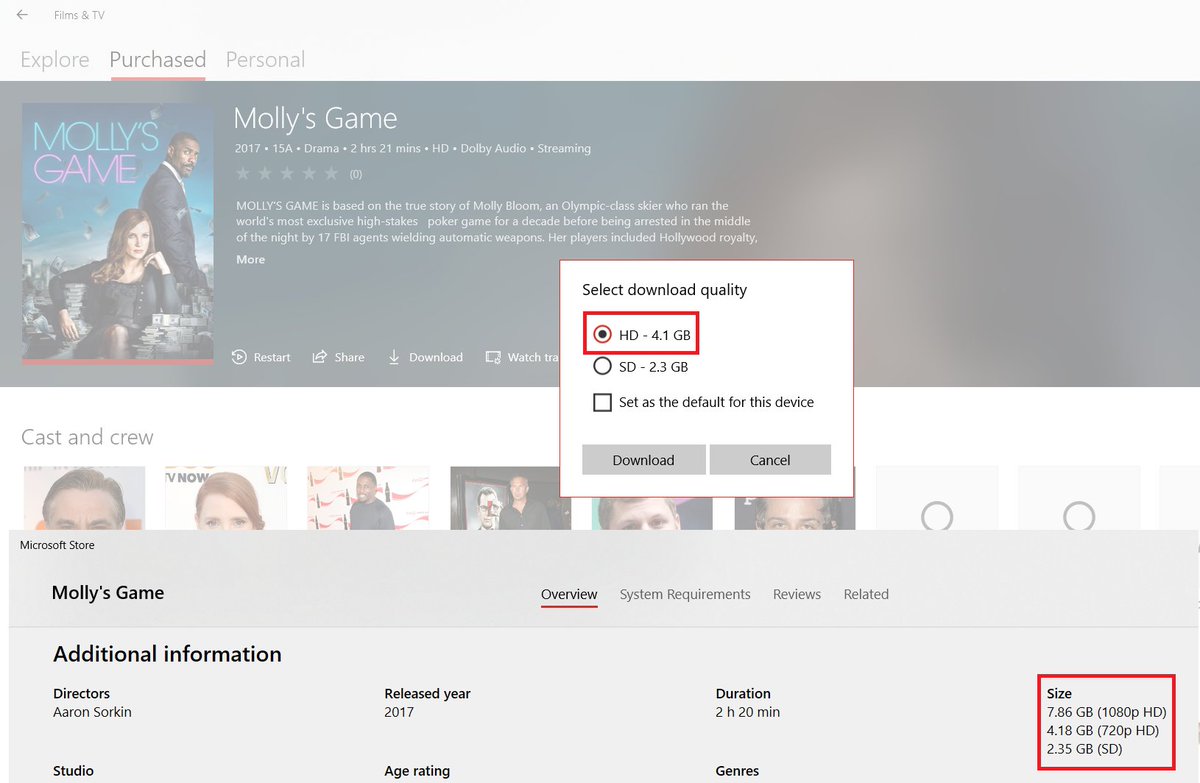Switch to the Personal tab
The height and width of the screenshot is (783, 1200).
point(265,60)
